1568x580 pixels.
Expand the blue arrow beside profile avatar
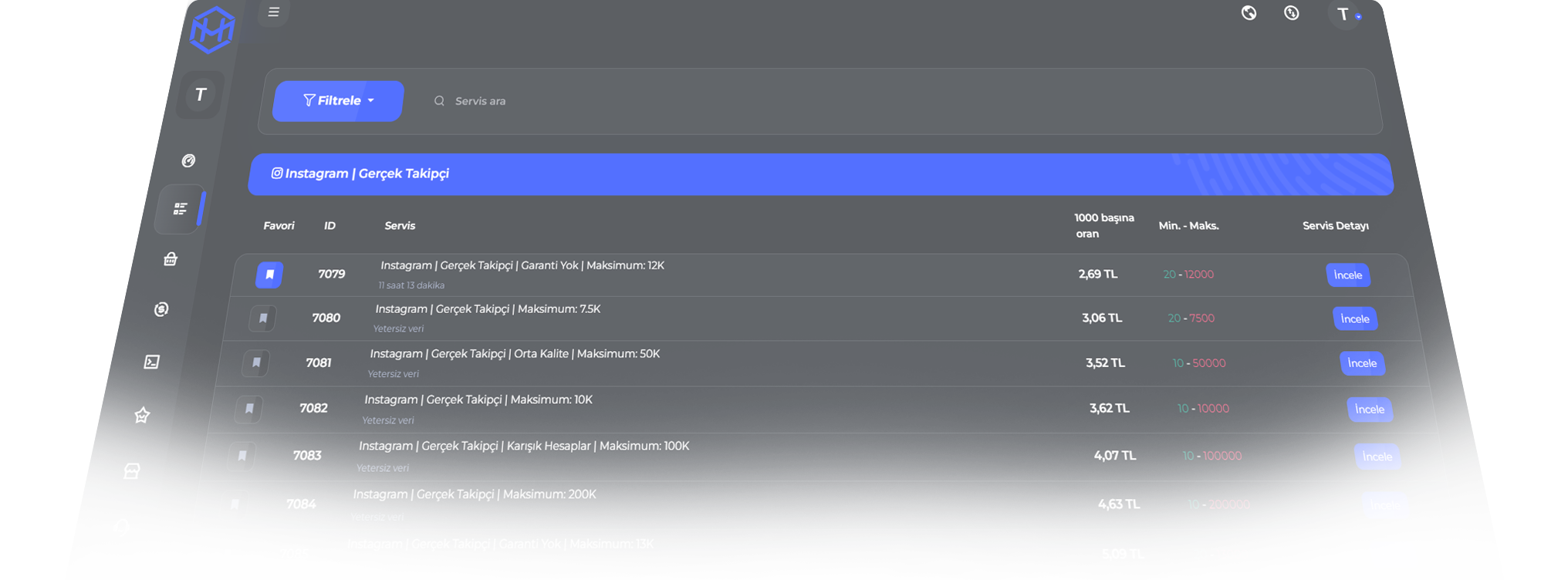pyautogui.click(x=1358, y=17)
